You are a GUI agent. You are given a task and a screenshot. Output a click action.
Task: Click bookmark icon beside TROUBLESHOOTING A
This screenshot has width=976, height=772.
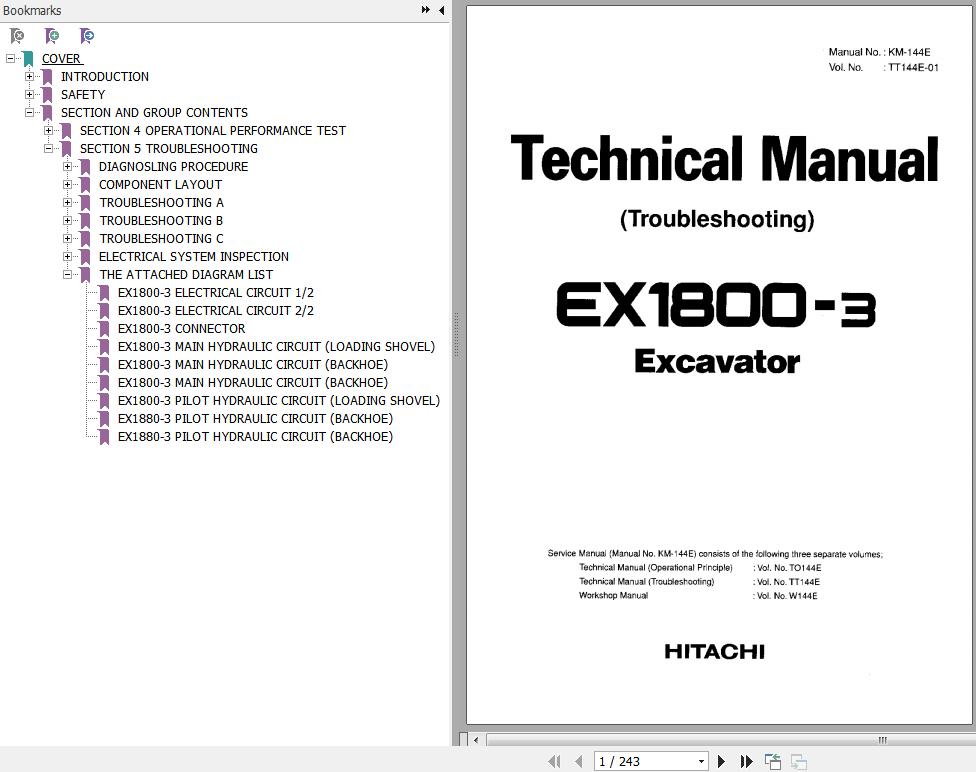(85, 204)
